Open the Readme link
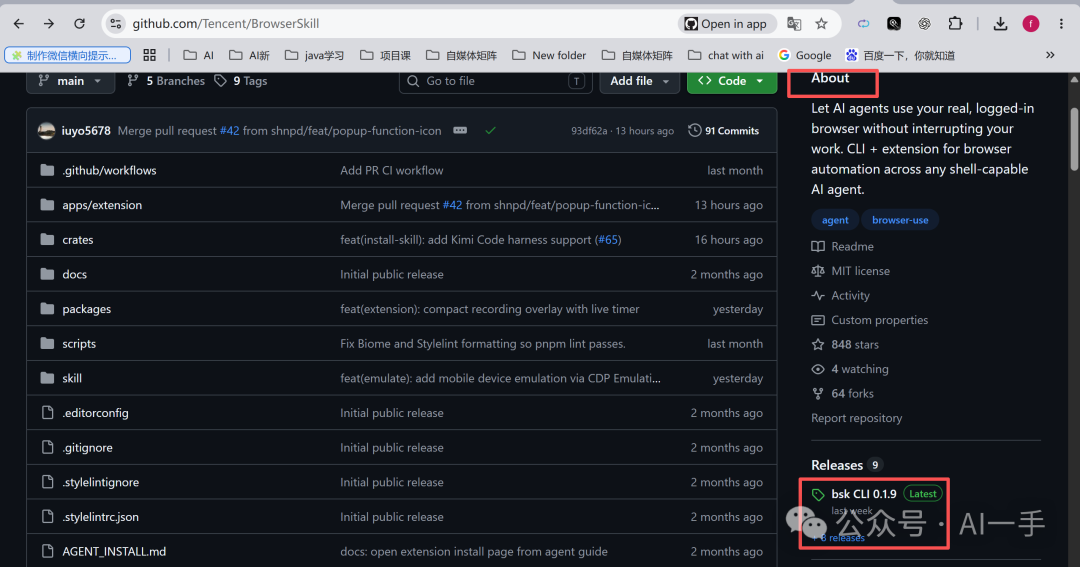Viewport: 1080px width, 567px height. click(x=842, y=246)
